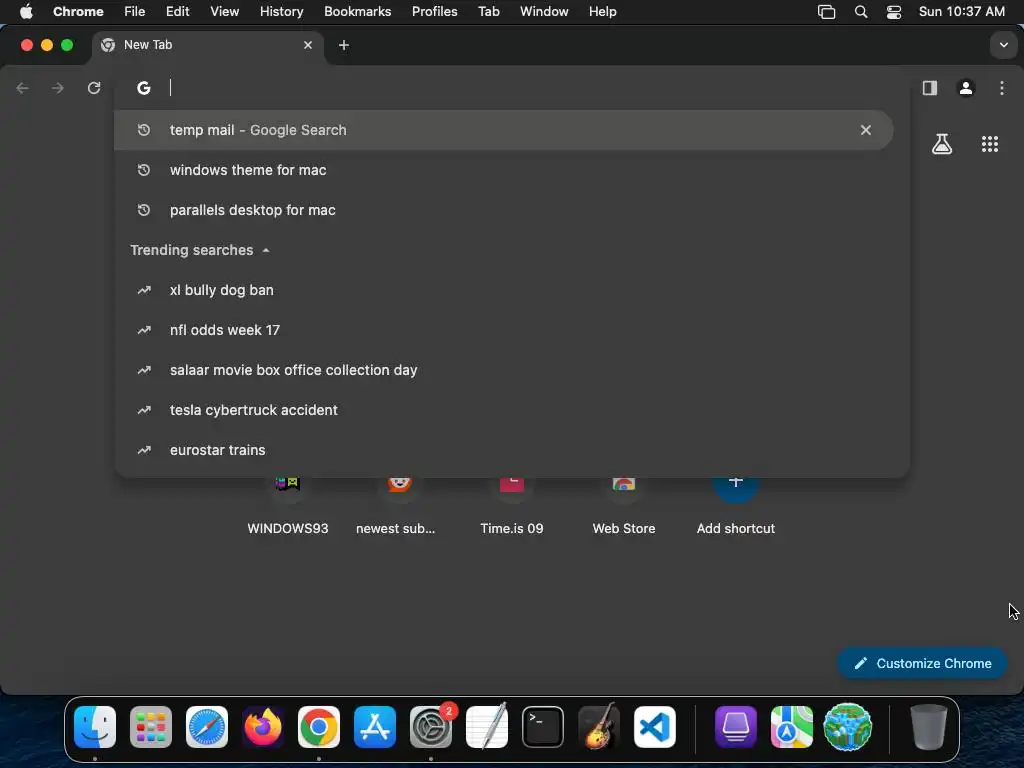Open the profile avatar icon

(966, 88)
